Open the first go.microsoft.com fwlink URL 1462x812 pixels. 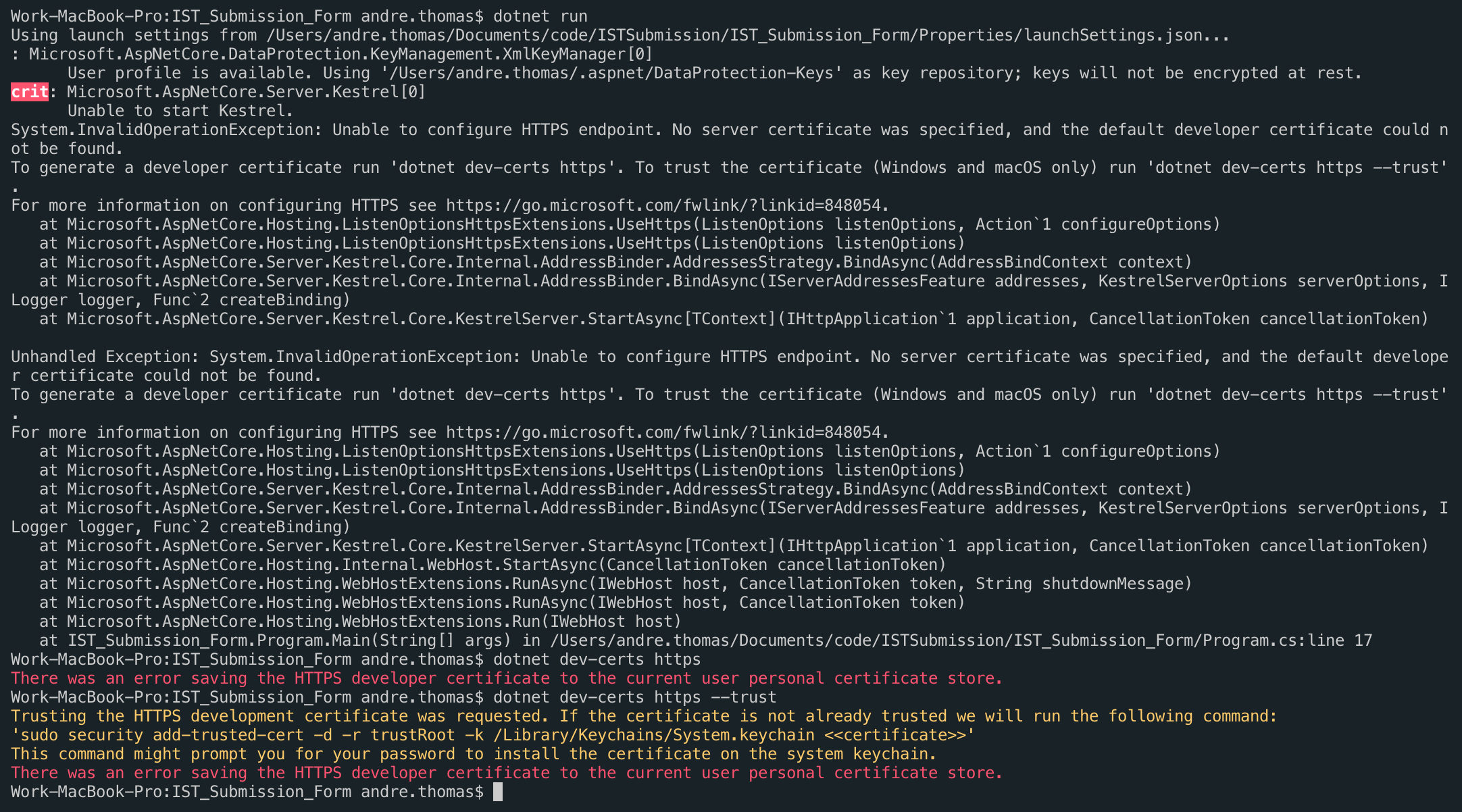point(664,205)
